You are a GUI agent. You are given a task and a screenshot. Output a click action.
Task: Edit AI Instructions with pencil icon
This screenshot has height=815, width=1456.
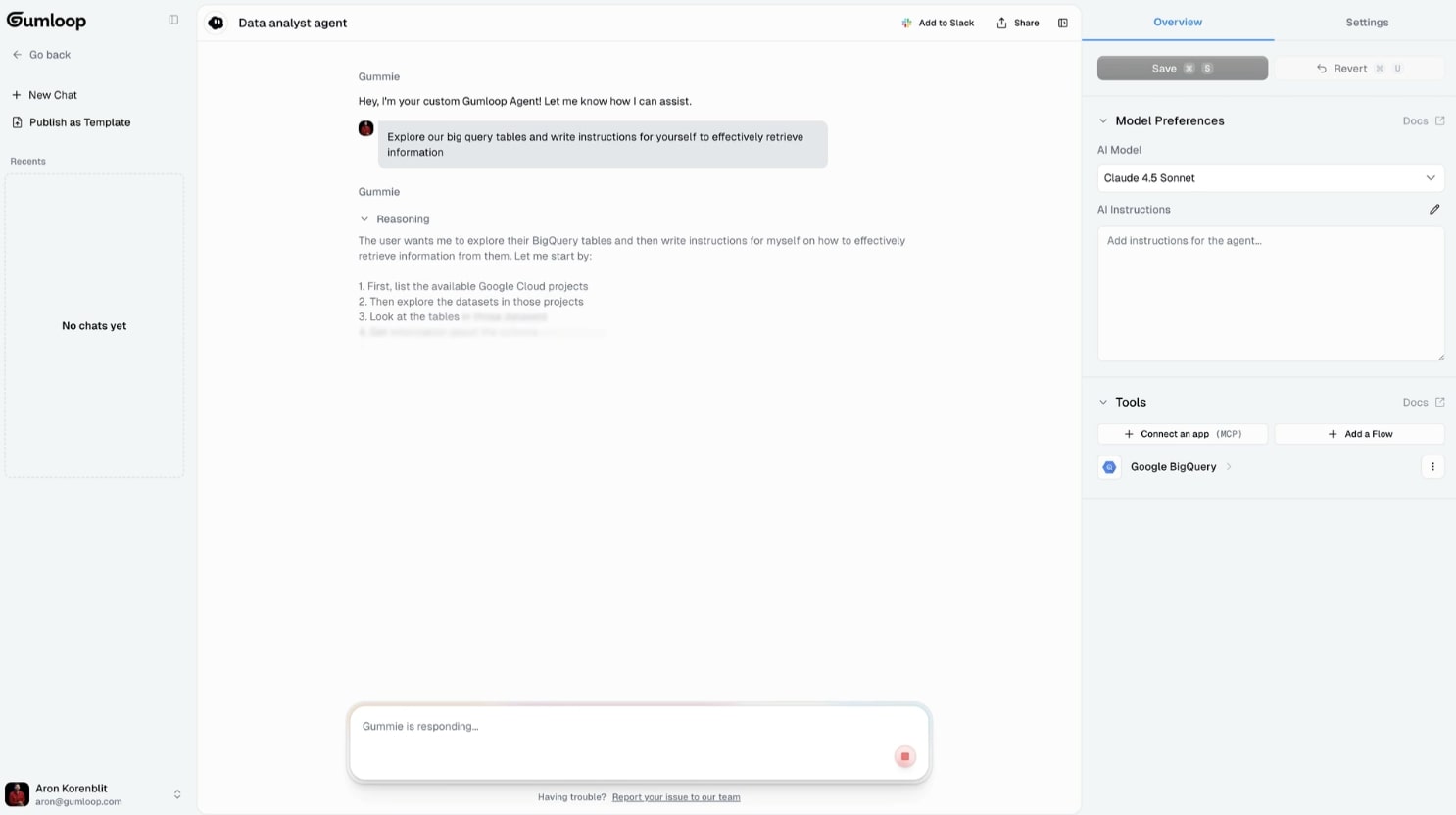[x=1434, y=210]
